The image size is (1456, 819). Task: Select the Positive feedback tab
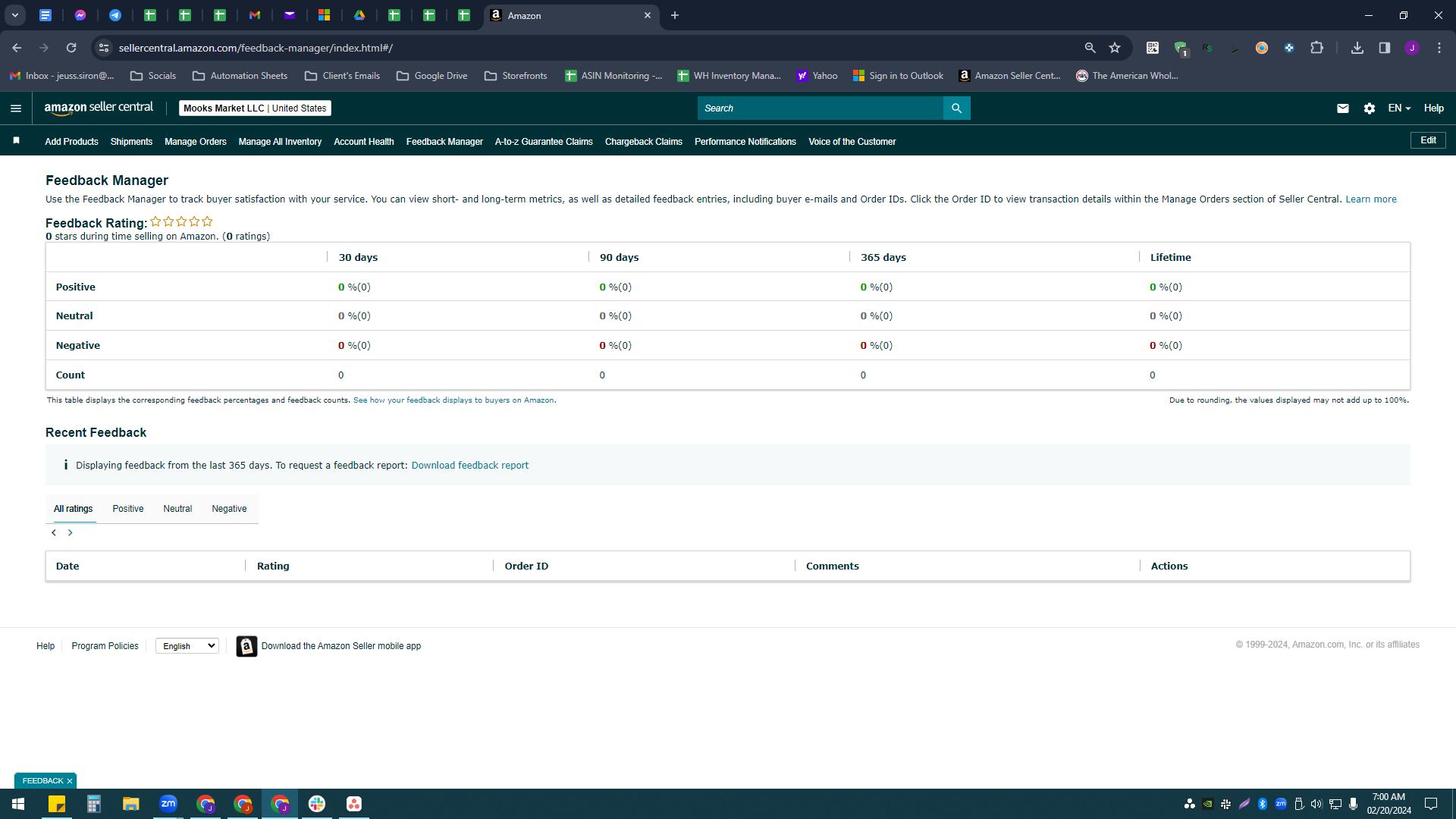click(x=128, y=509)
